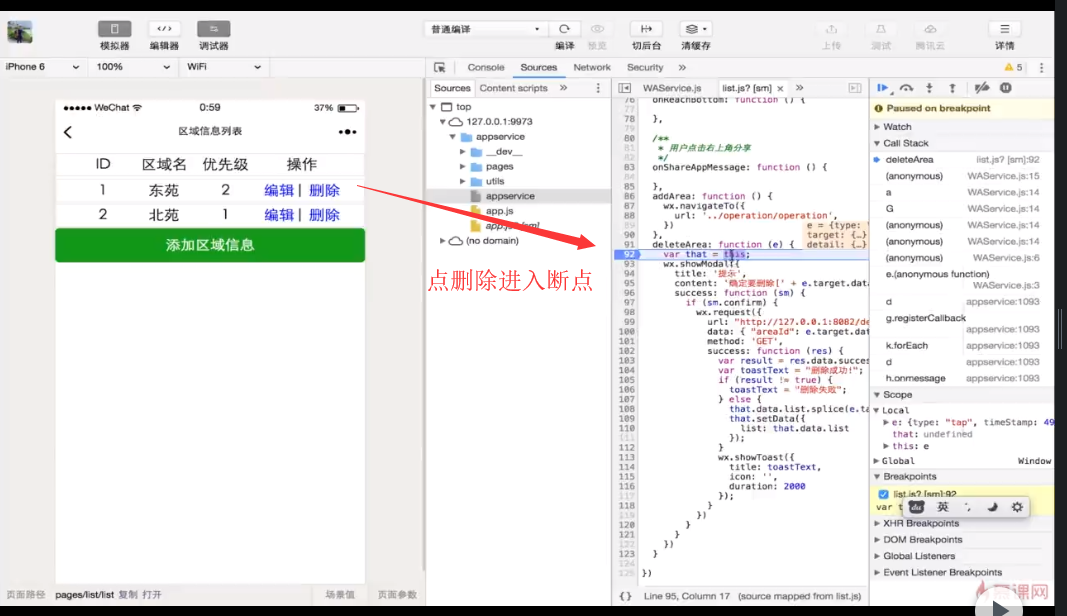Open the iPhone 6 device dropdown

pyautogui.click(x=42, y=67)
